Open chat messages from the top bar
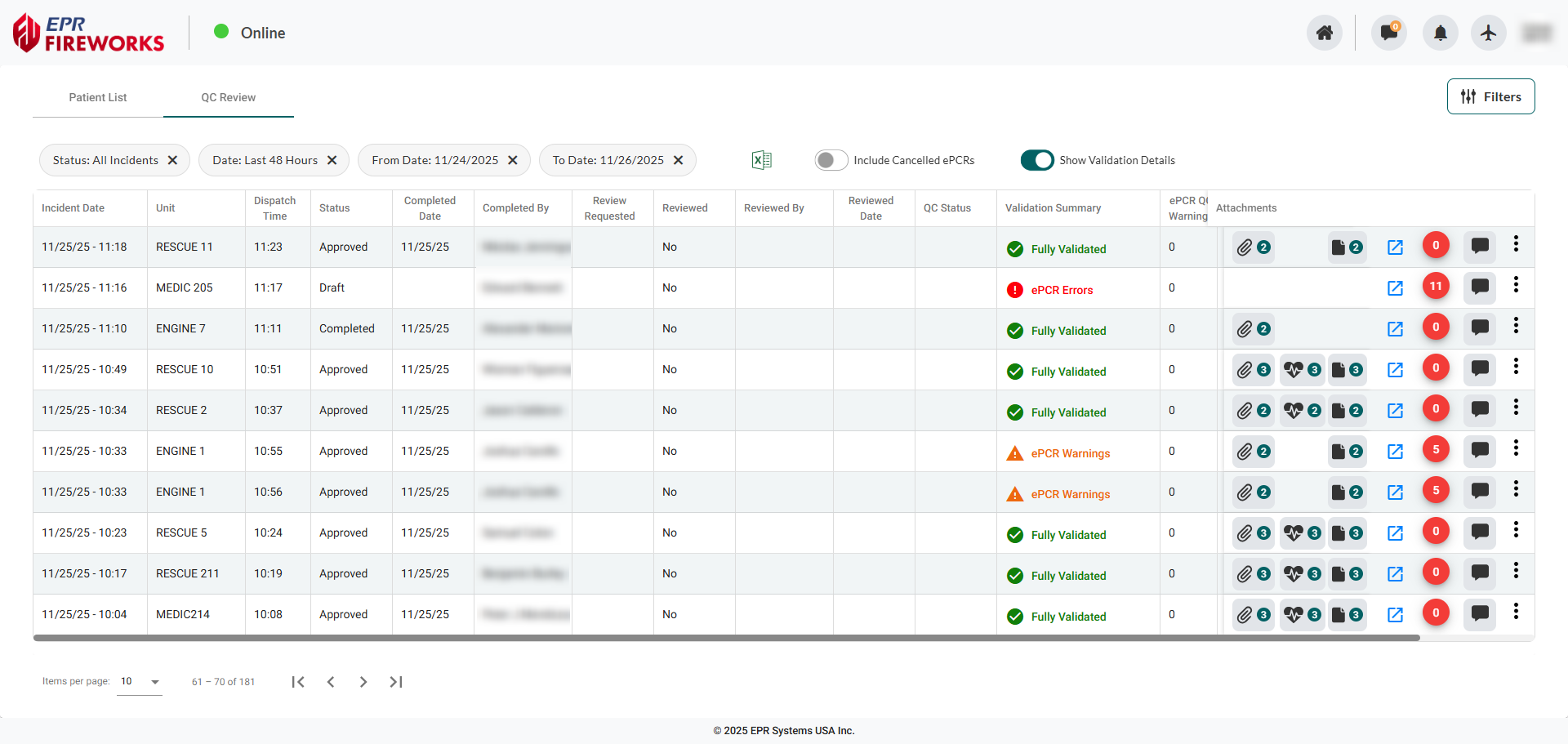 pos(1388,33)
